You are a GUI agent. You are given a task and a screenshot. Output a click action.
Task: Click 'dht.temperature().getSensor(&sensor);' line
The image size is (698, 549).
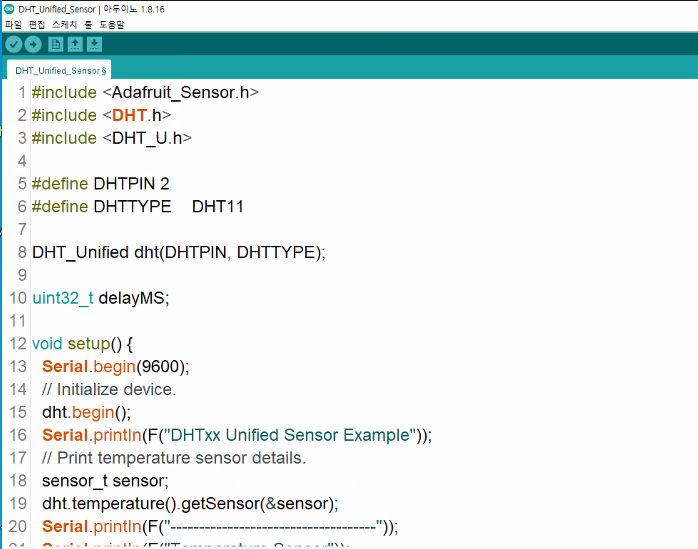pyautogui.click(x=191, y=504)
